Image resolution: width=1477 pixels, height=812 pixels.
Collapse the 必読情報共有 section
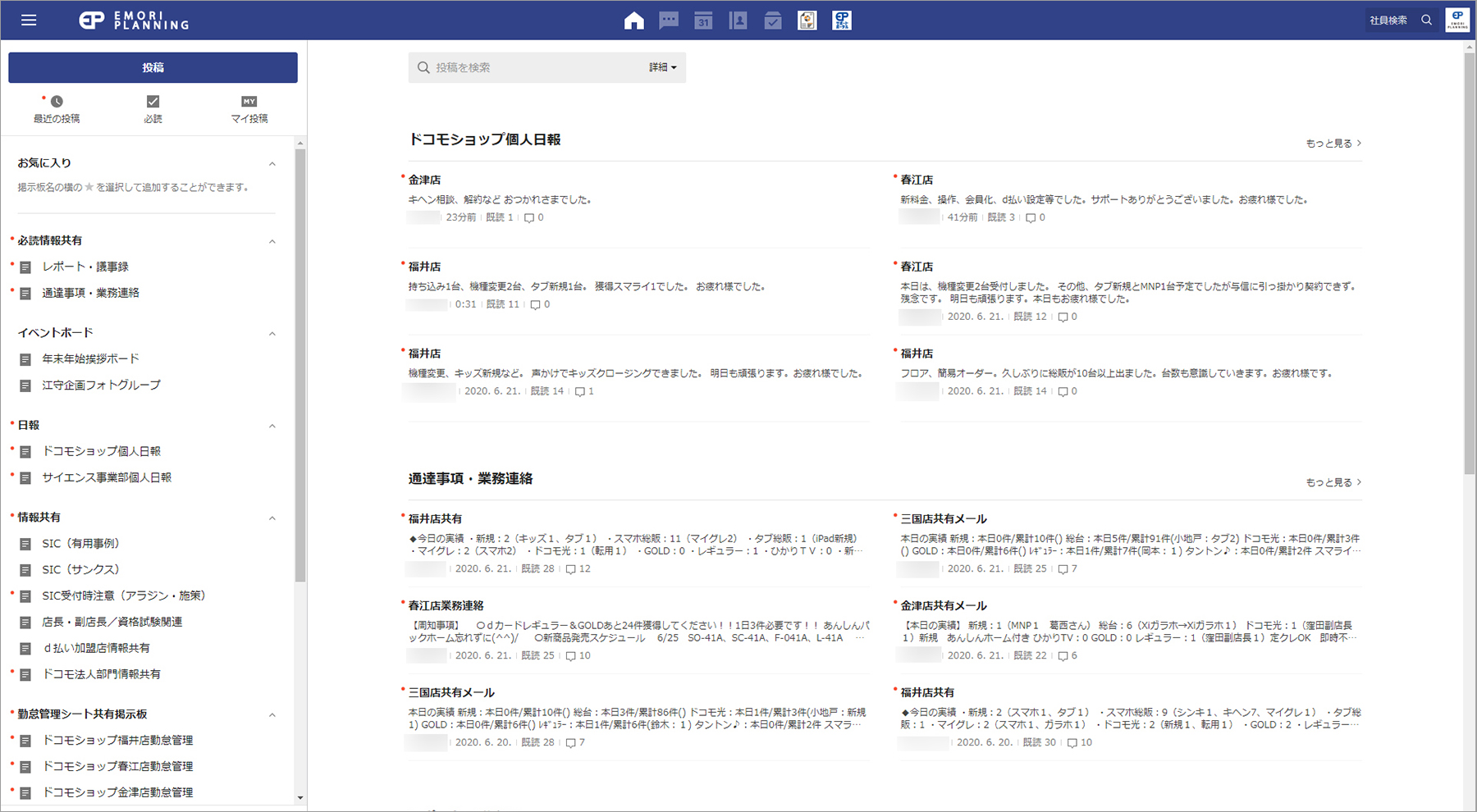(x=272, y=241)
